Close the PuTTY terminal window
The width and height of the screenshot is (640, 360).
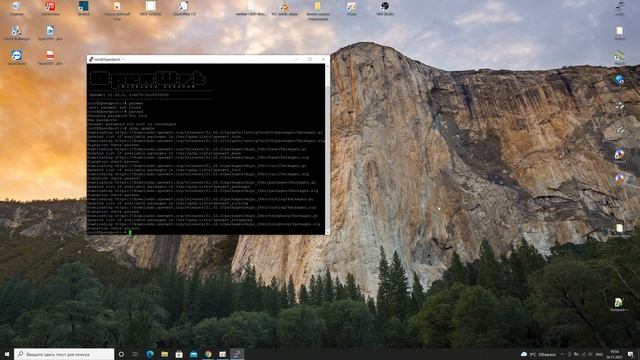point(323,59)
